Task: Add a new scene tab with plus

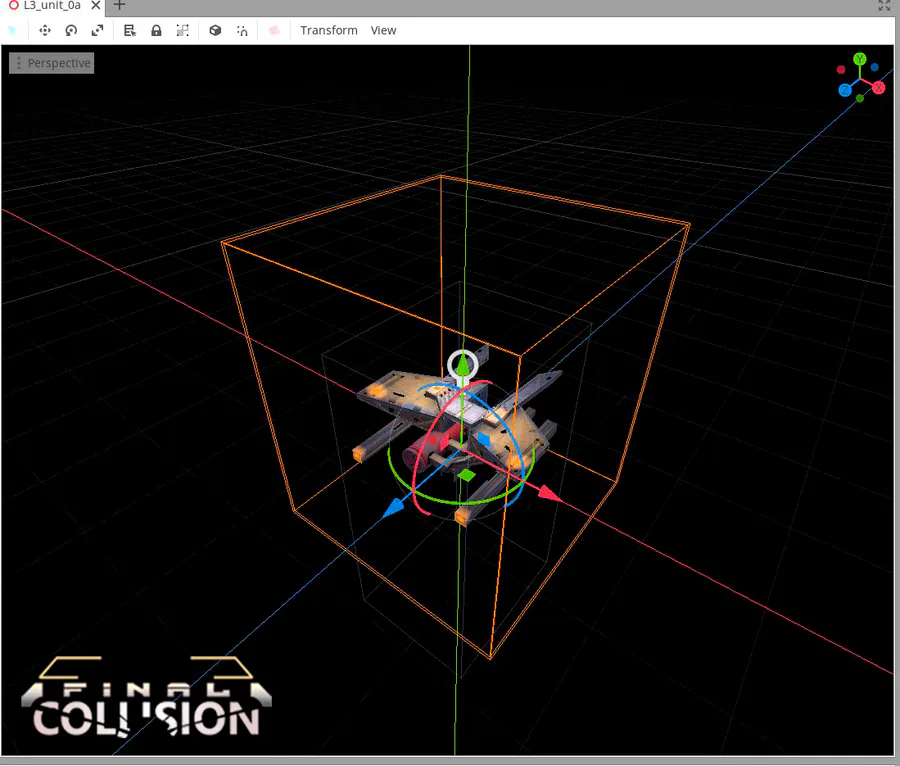Action: [x=119, y=6]
